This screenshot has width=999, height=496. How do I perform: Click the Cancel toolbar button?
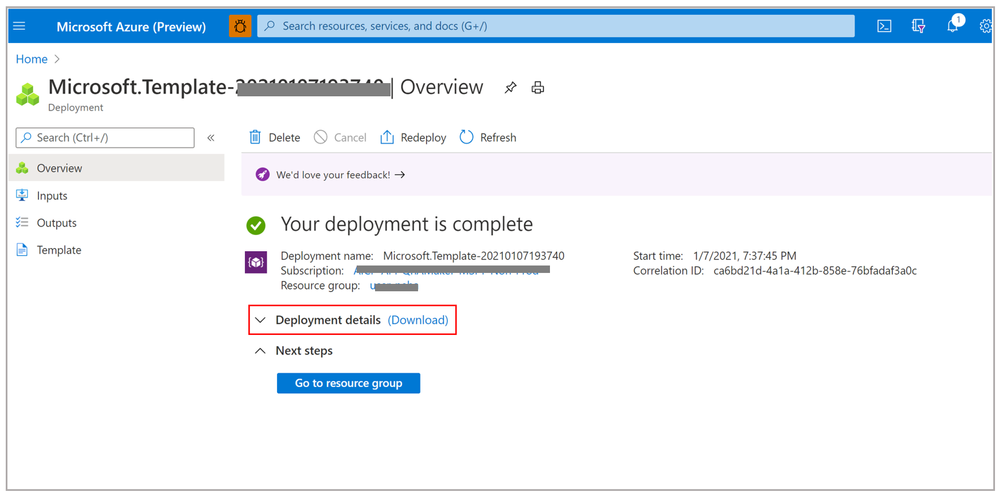click(340, 138)
